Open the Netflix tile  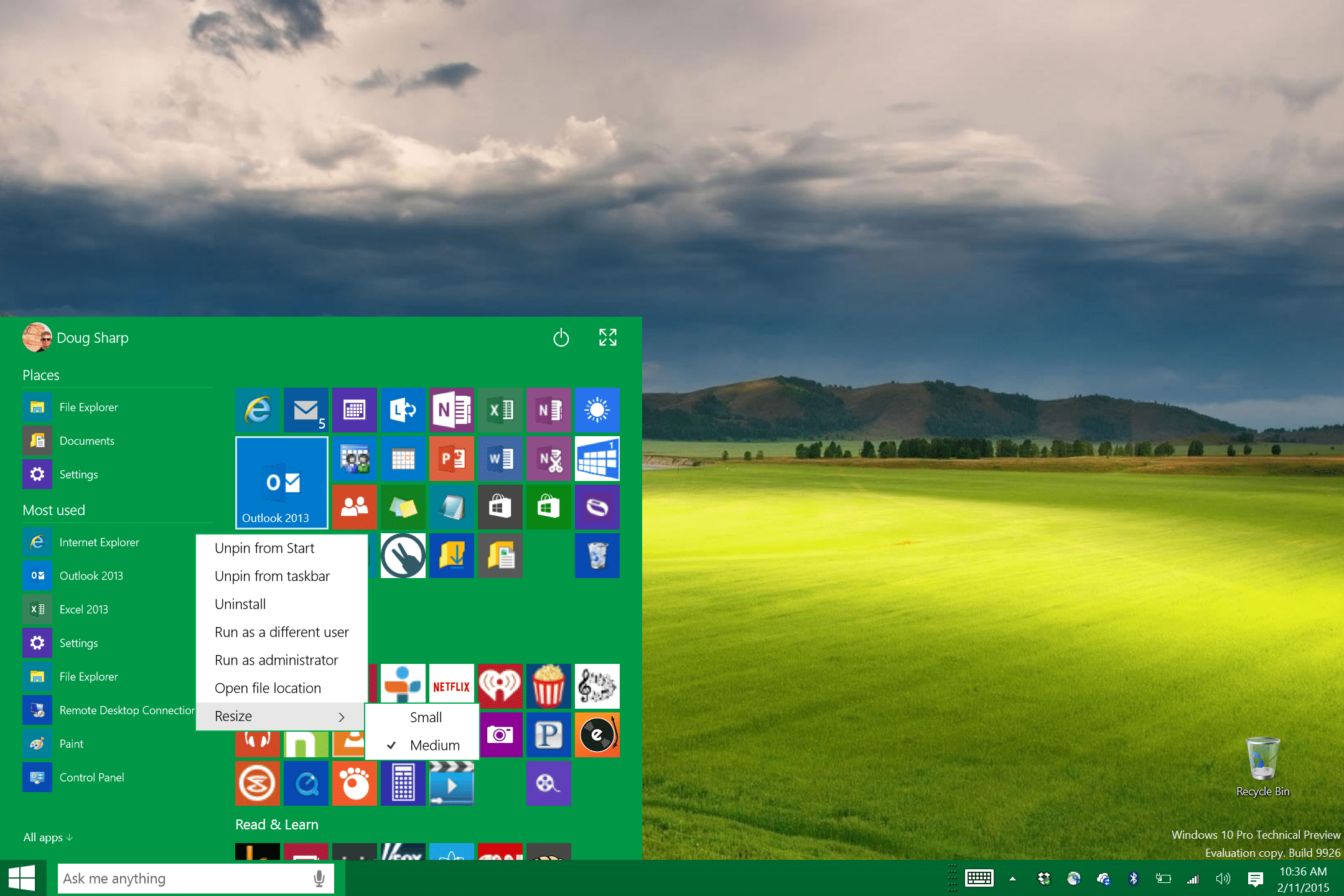pos(452,686)
